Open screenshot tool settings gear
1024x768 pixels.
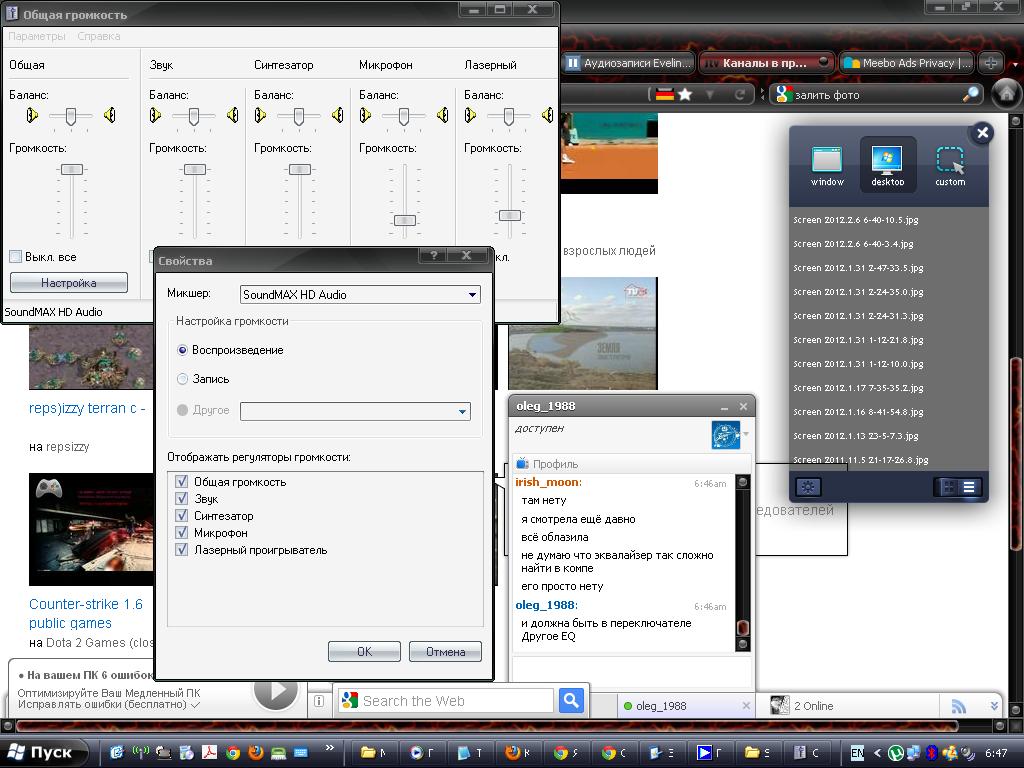tap(808, 487)
